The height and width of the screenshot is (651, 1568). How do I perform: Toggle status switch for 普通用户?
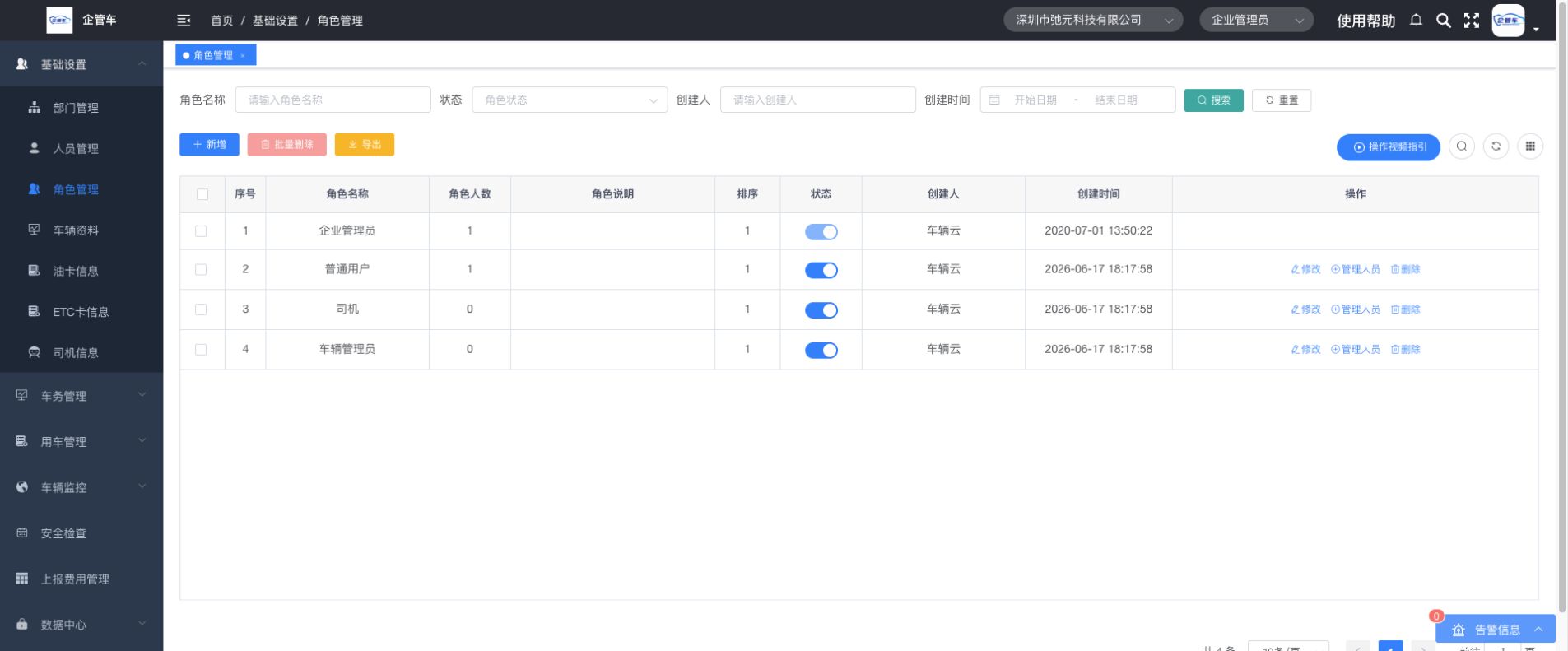click(821, 270)
